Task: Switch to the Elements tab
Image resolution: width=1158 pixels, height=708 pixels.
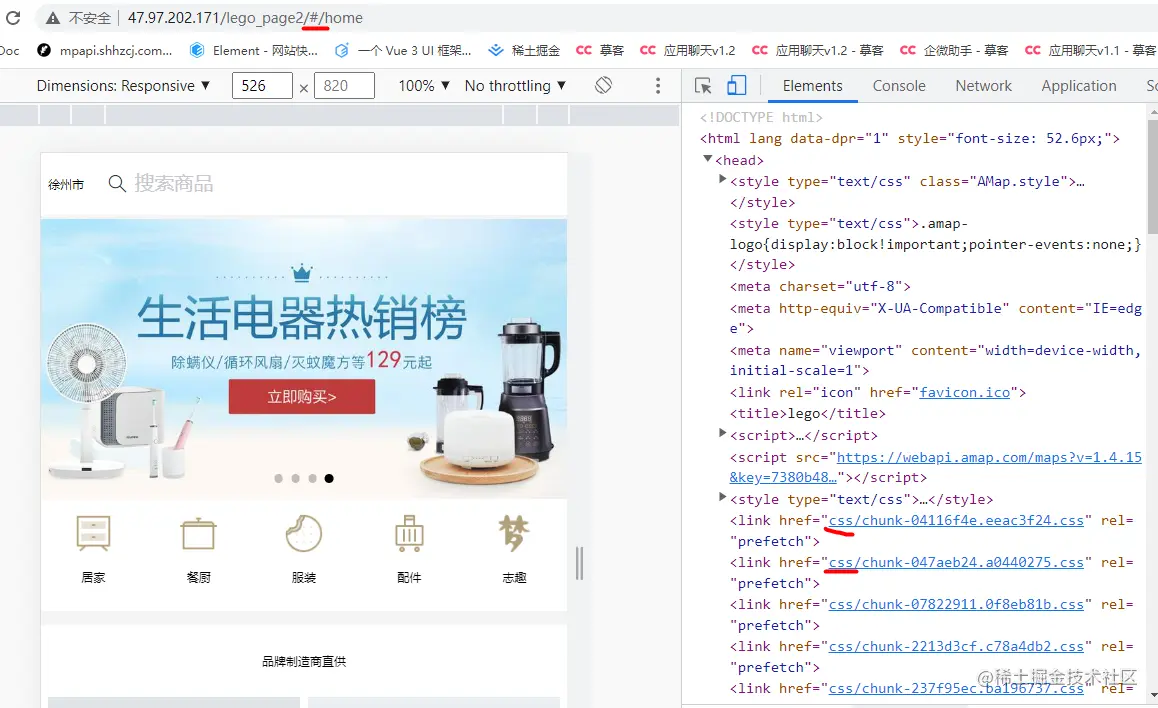Action: (812, 86)
